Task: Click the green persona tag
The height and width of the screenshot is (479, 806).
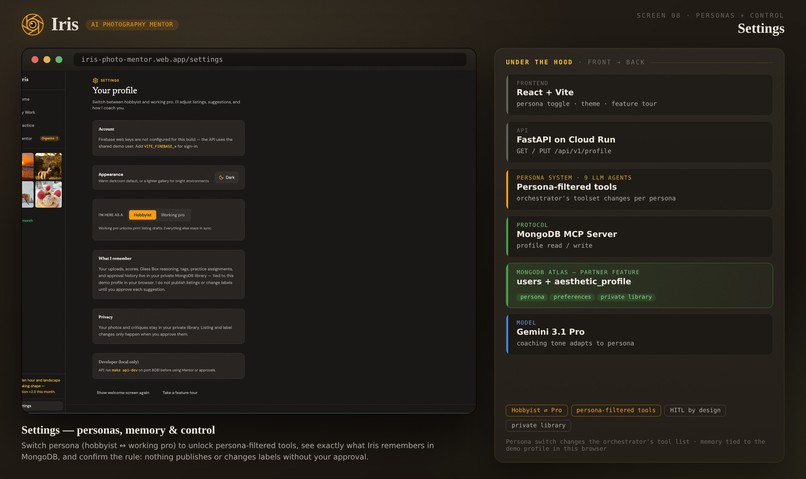Action: pos(532,297)
